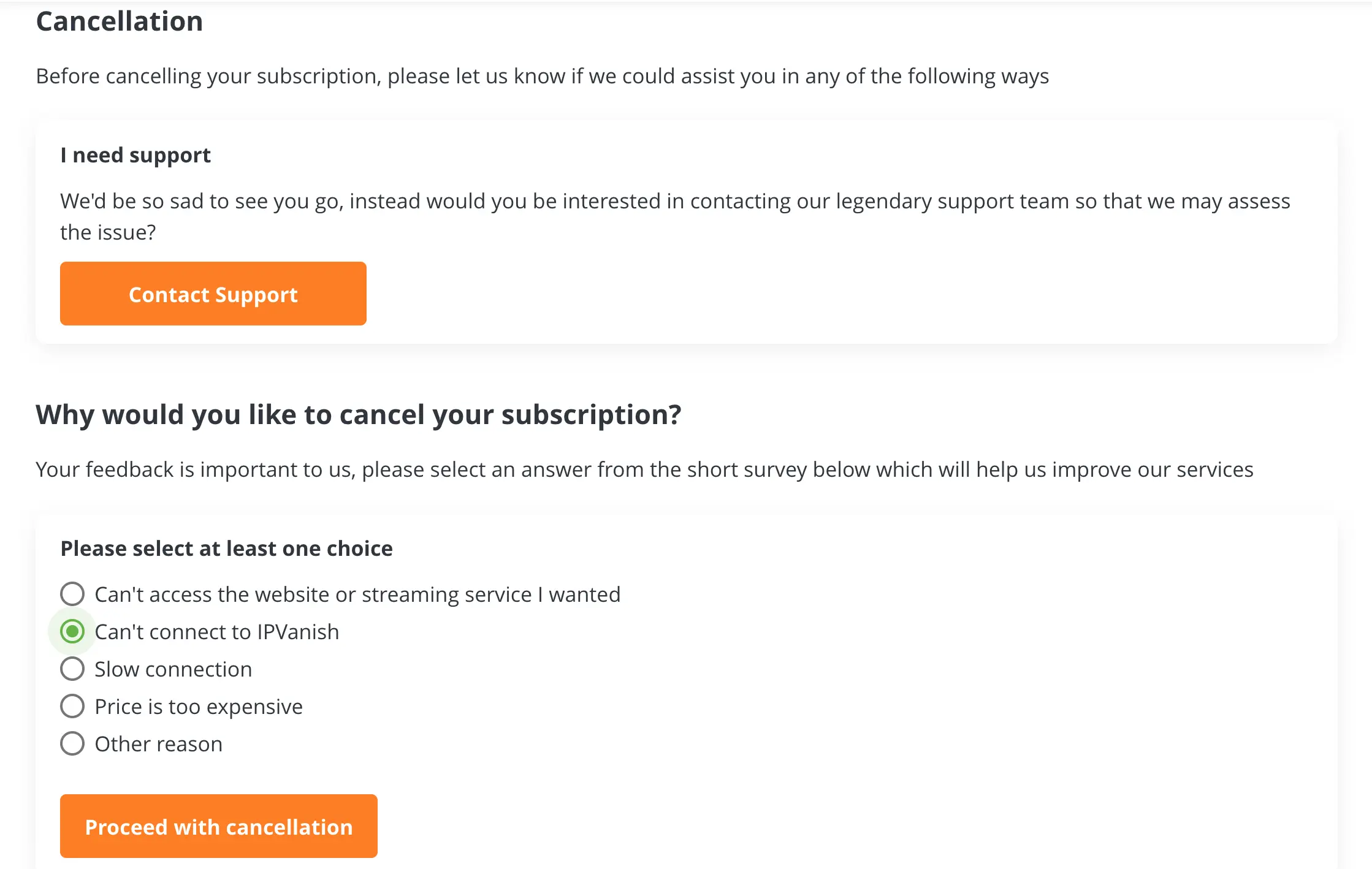Click "Please select at least one choice" label
Image resolution: width=1372 pixels, height=869 pixels.
pyautogui.click(x=226, y=548)
